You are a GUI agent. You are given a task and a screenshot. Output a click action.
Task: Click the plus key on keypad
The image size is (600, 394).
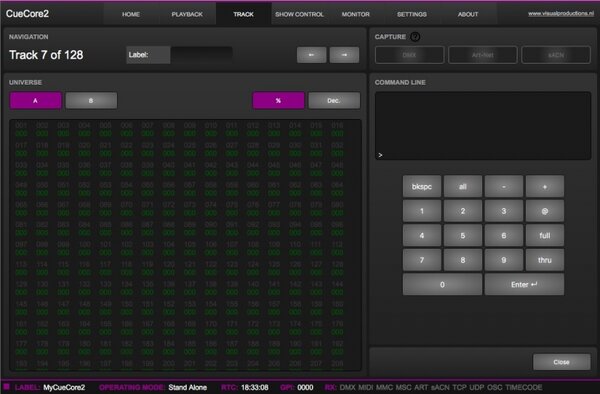[x=545, y=187]
